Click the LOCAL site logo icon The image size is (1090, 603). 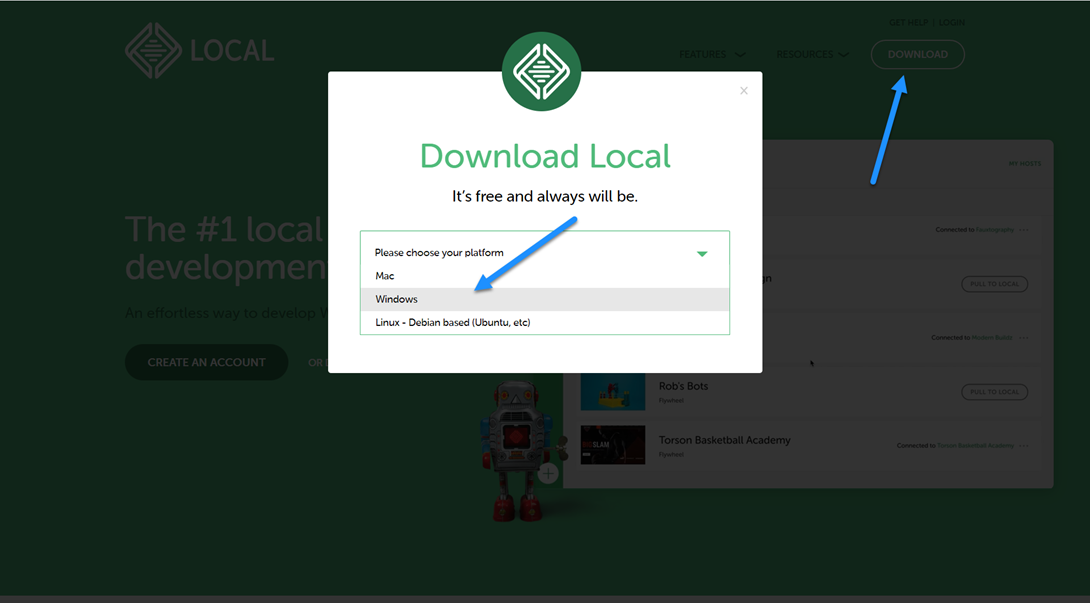(x=153, y=51)
